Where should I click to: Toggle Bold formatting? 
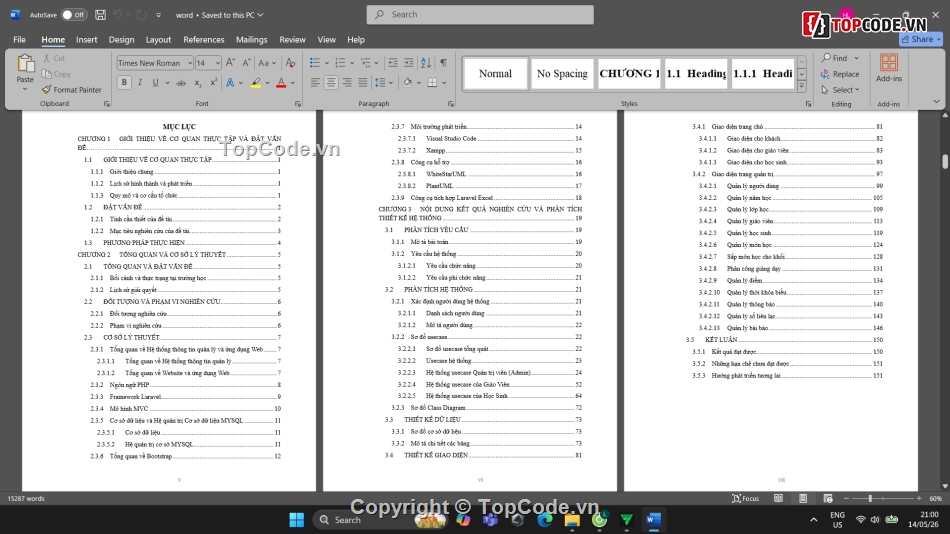pos(124,82)
